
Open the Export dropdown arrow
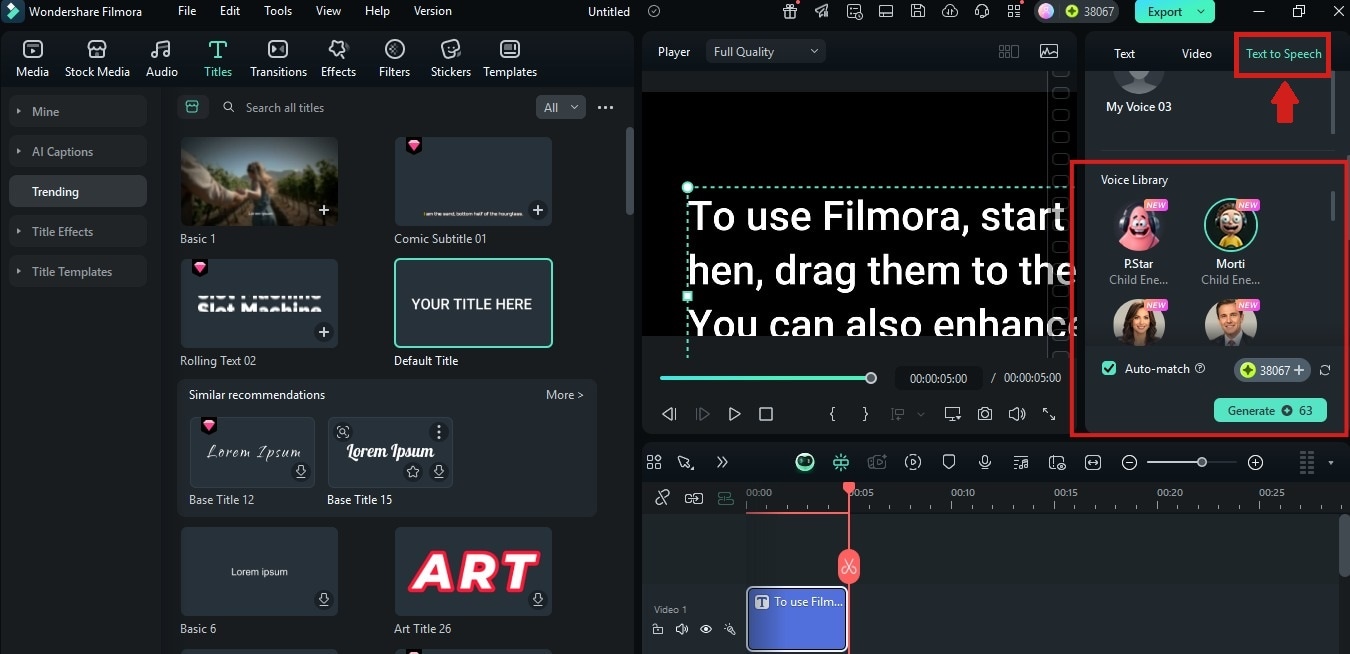tap(1202, 12)
